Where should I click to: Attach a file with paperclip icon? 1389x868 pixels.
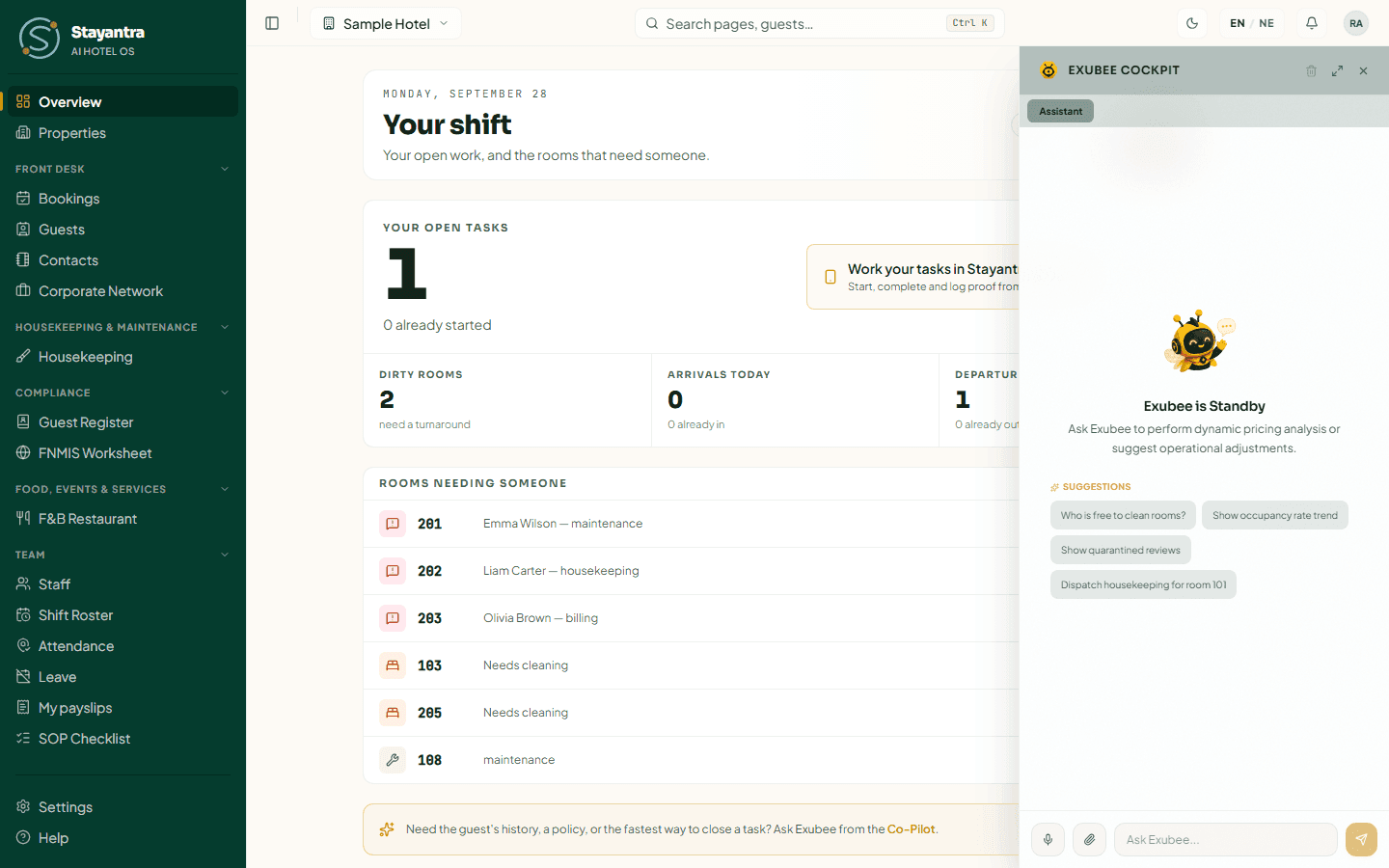[x=1089, y=839]
